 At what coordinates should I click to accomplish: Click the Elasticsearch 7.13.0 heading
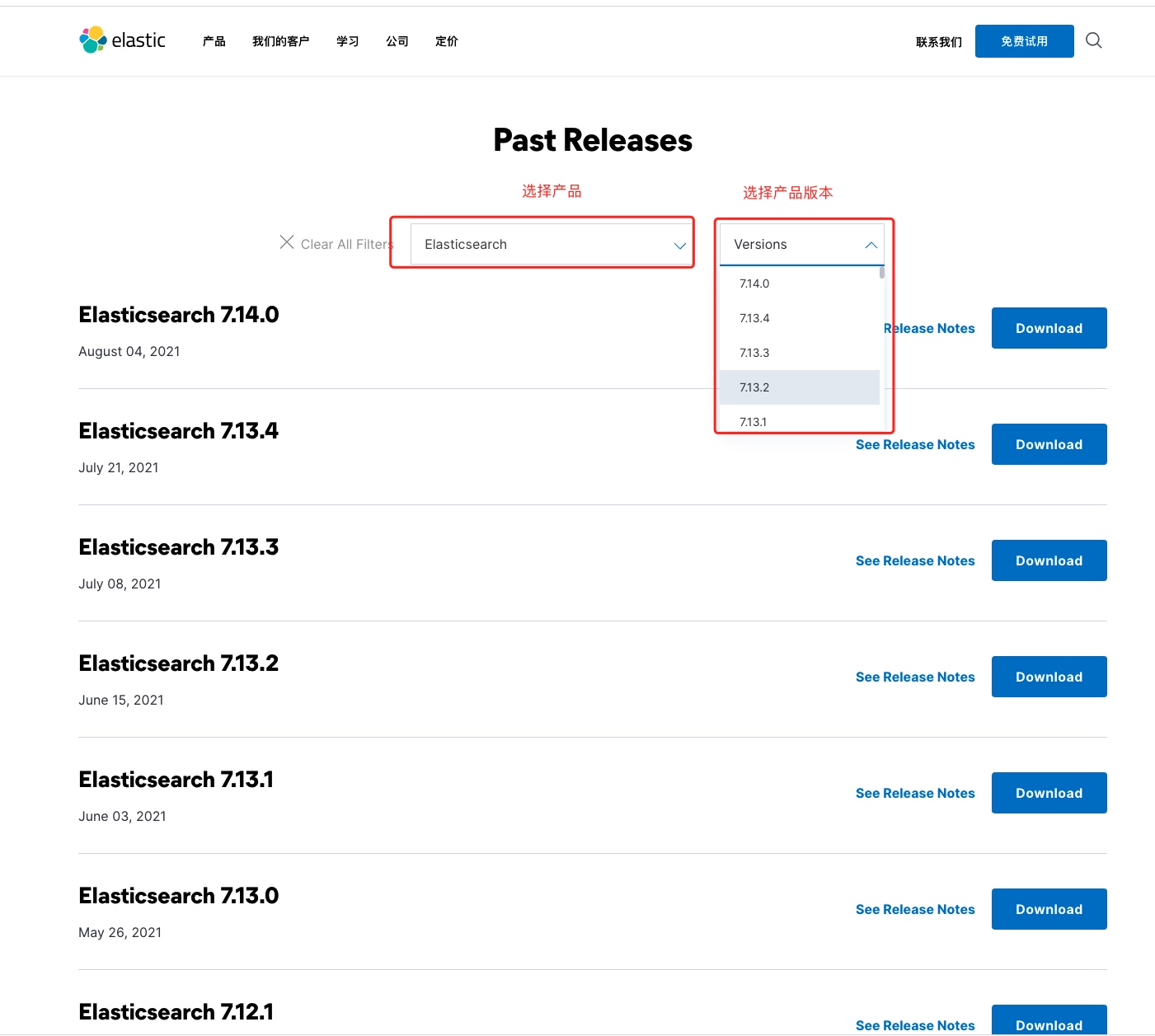(179, 896)
